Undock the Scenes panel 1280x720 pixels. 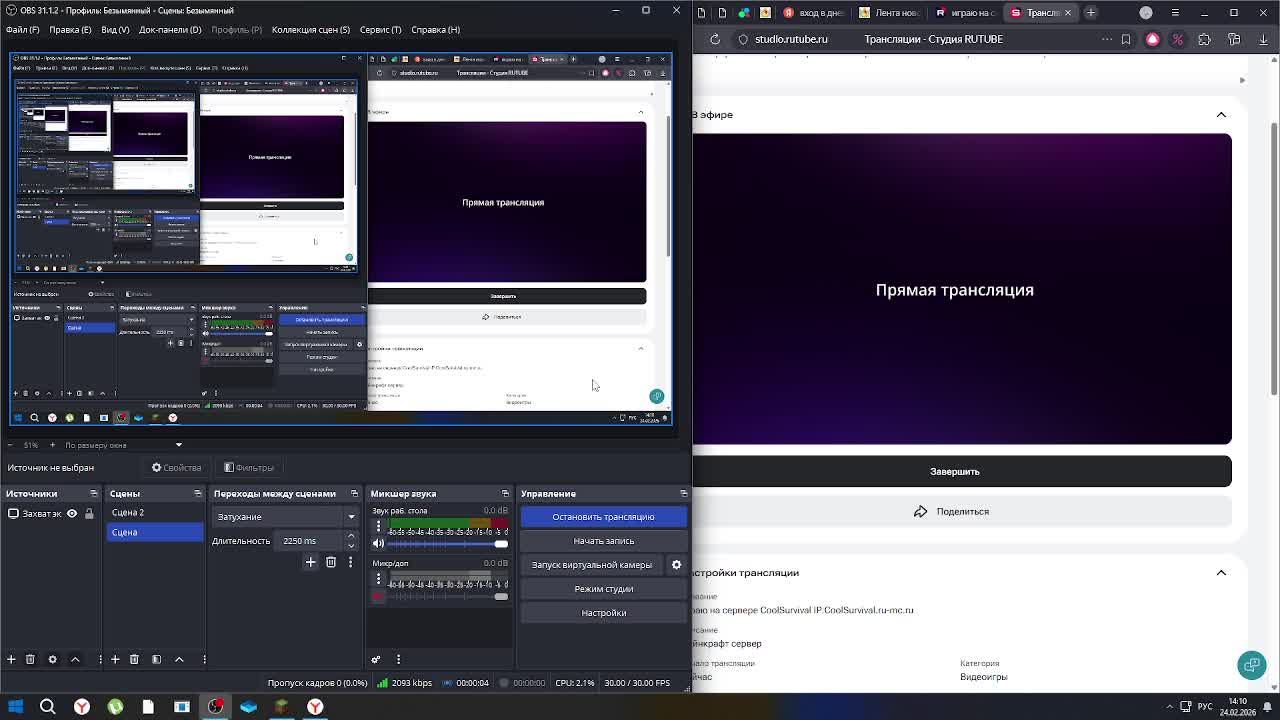click(197, 493)
